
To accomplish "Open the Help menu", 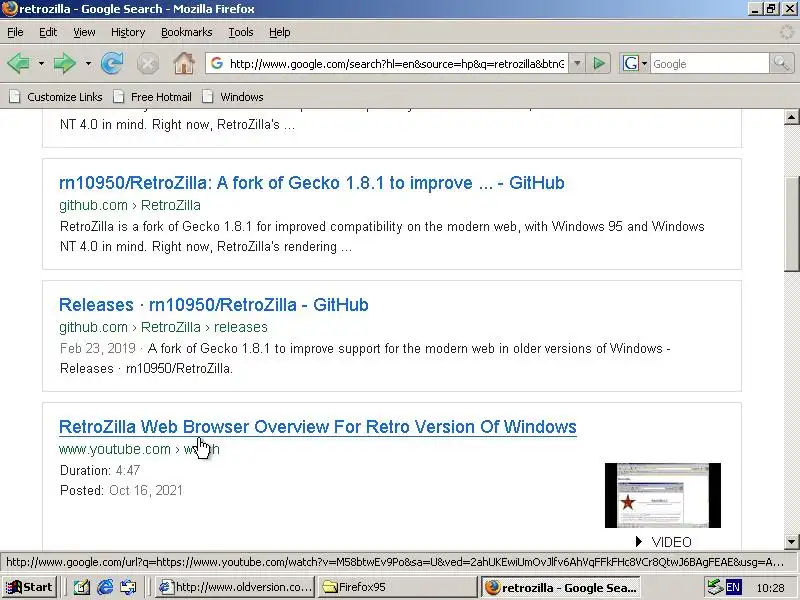I will click(x=280, y=32).
